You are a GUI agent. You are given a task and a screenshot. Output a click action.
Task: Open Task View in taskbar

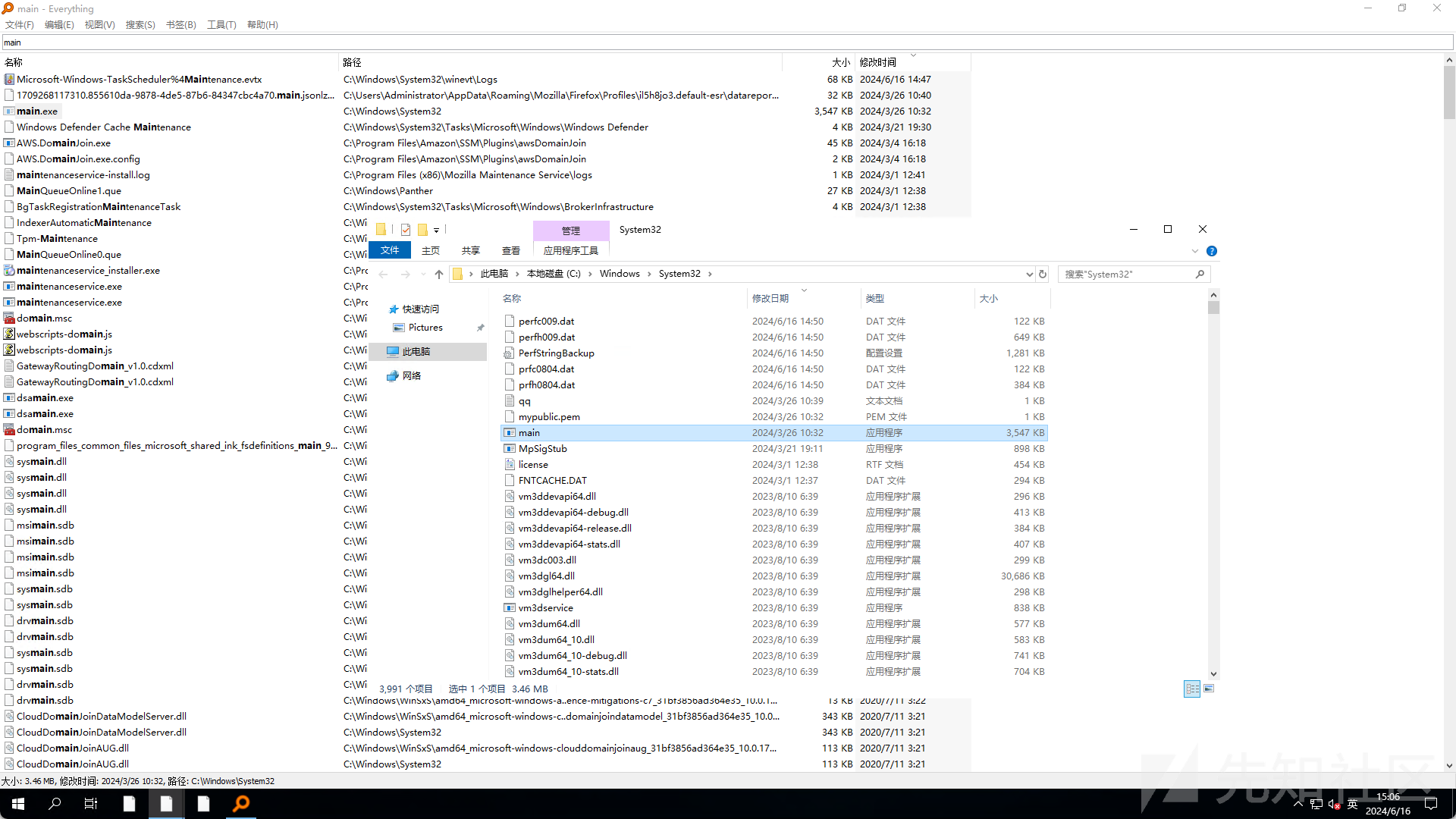[91, 804]
